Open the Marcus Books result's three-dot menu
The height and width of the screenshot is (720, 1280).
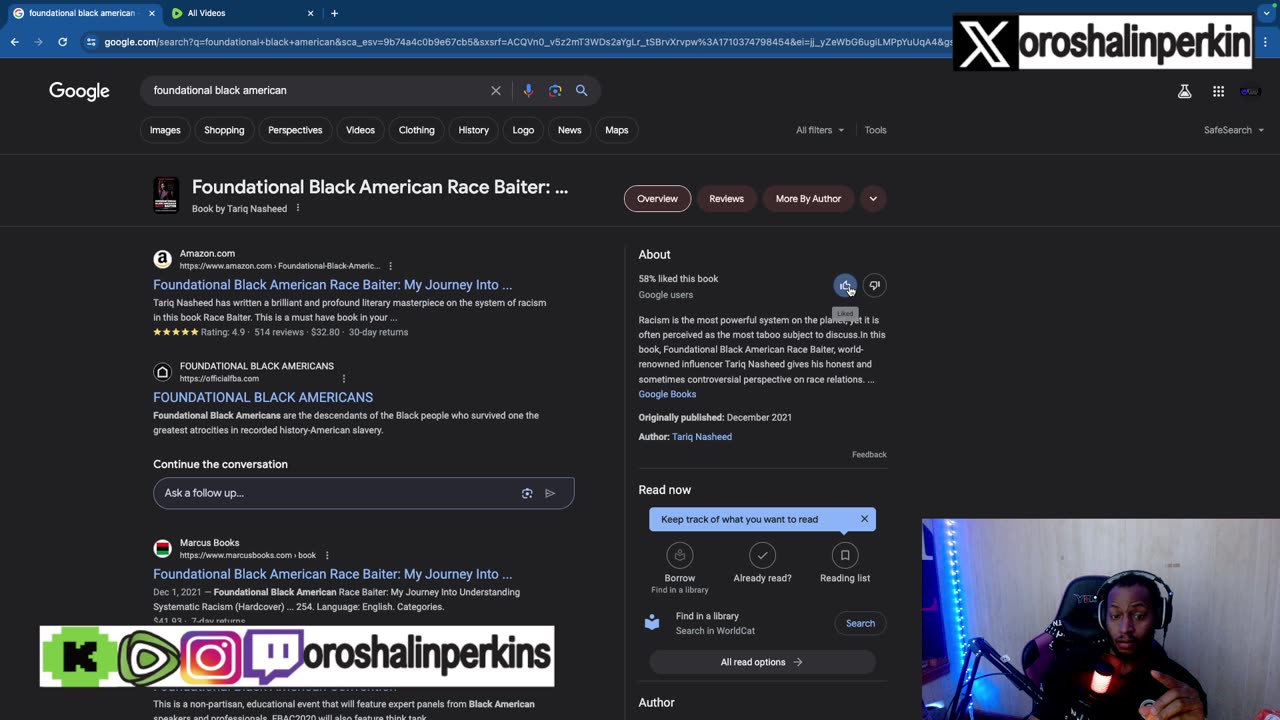click(x=327, y=555)
